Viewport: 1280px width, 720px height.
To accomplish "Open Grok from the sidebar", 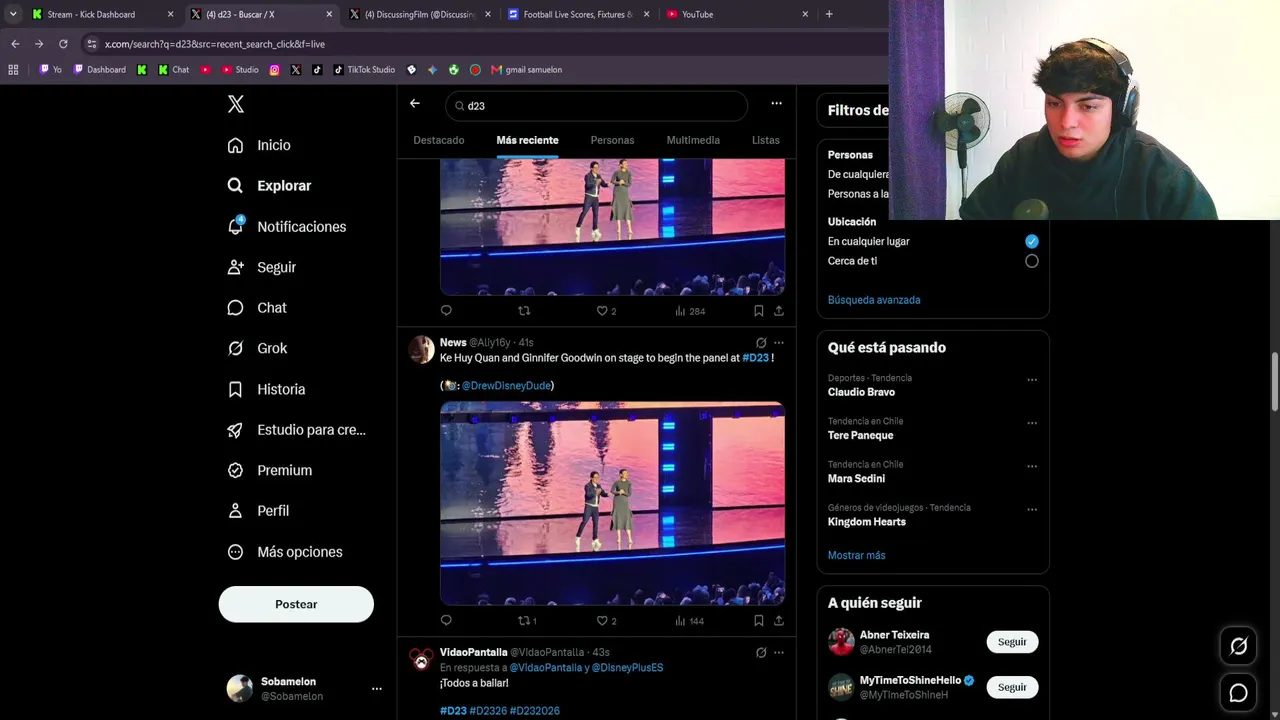I will [x=257, y=348].
